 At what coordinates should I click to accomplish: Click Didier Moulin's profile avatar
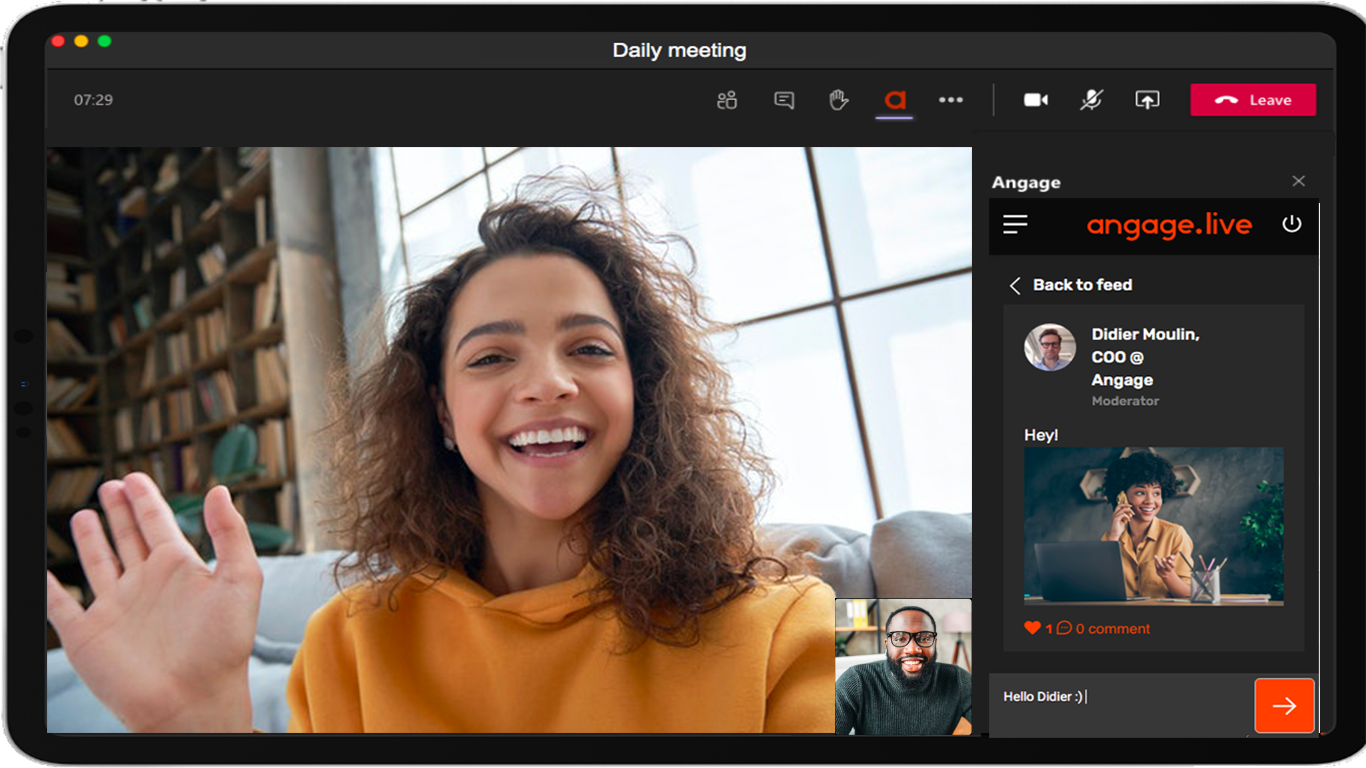(1050, 348)
